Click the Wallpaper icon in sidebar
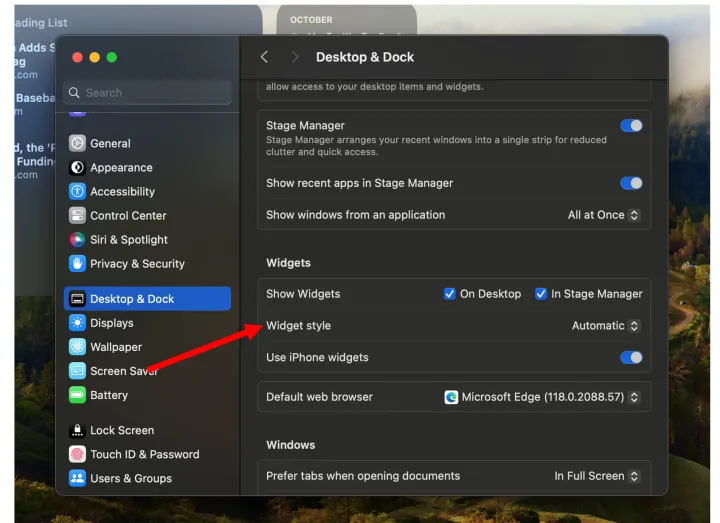 (77, 347)
